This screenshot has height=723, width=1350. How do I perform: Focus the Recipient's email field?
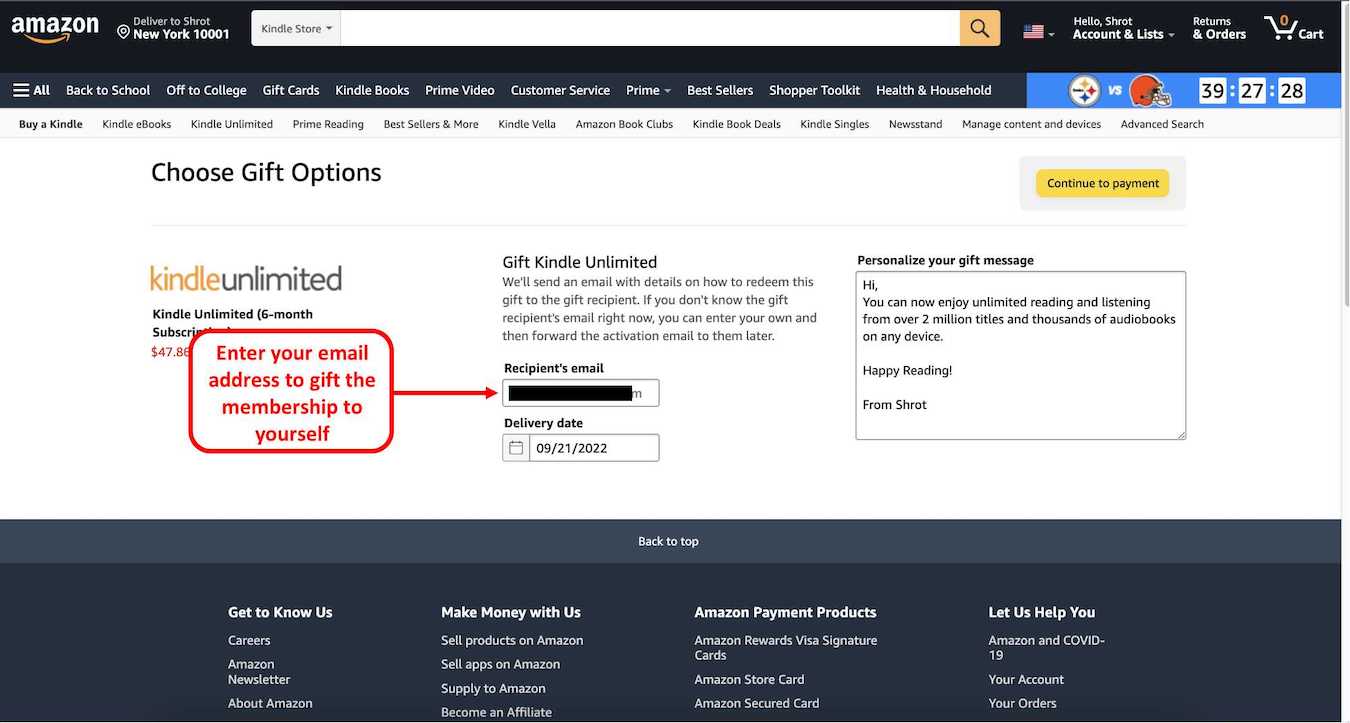click(x=581, y=393)
